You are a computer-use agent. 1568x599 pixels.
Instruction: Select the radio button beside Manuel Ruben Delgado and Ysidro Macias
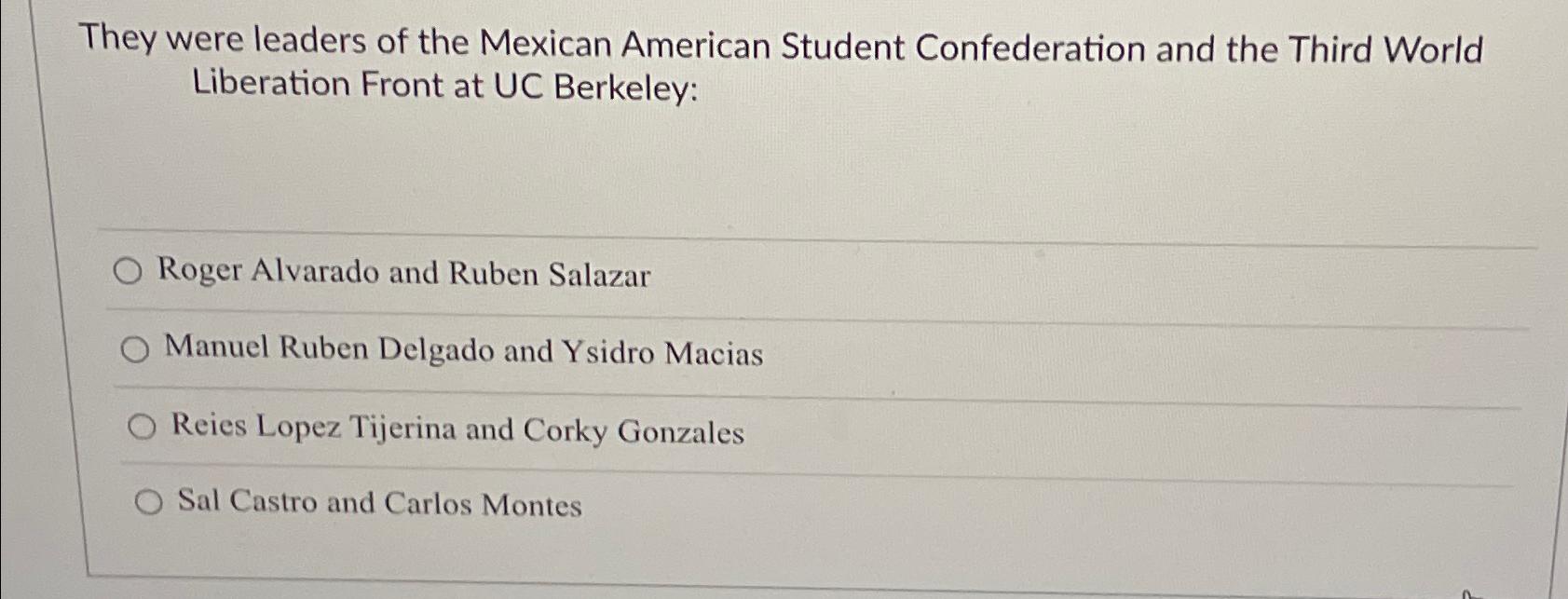pos(138,351)
